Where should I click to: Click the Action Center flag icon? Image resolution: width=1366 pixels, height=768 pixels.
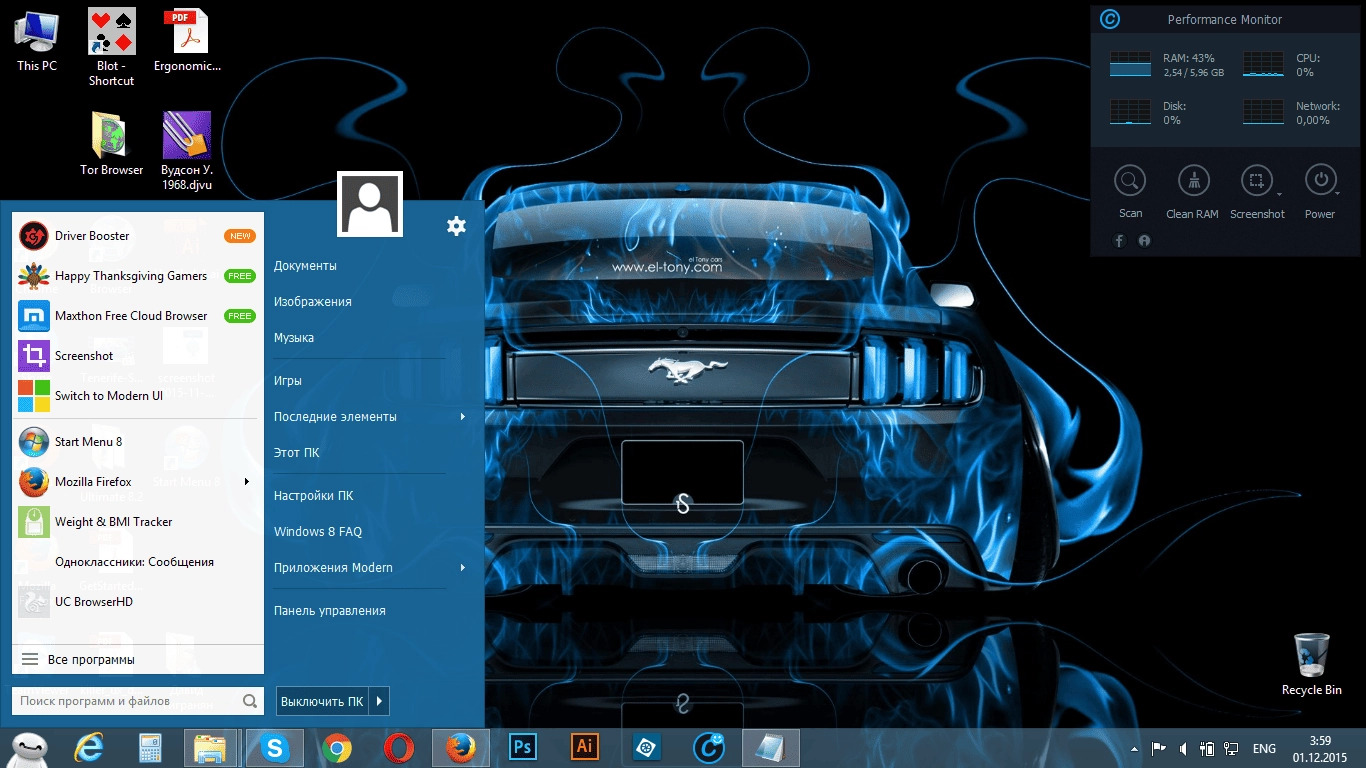tap(1159, 748)
